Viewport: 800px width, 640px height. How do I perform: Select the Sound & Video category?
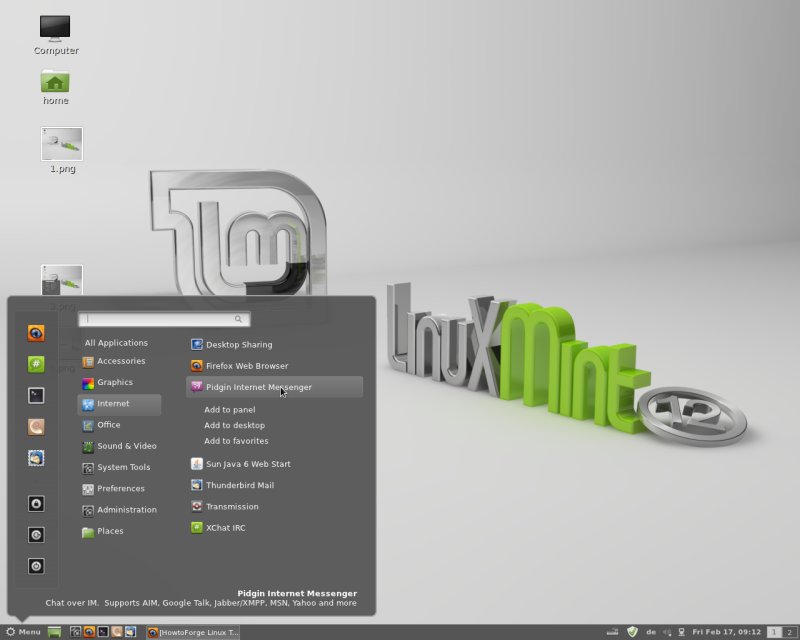tap(119, 446)
